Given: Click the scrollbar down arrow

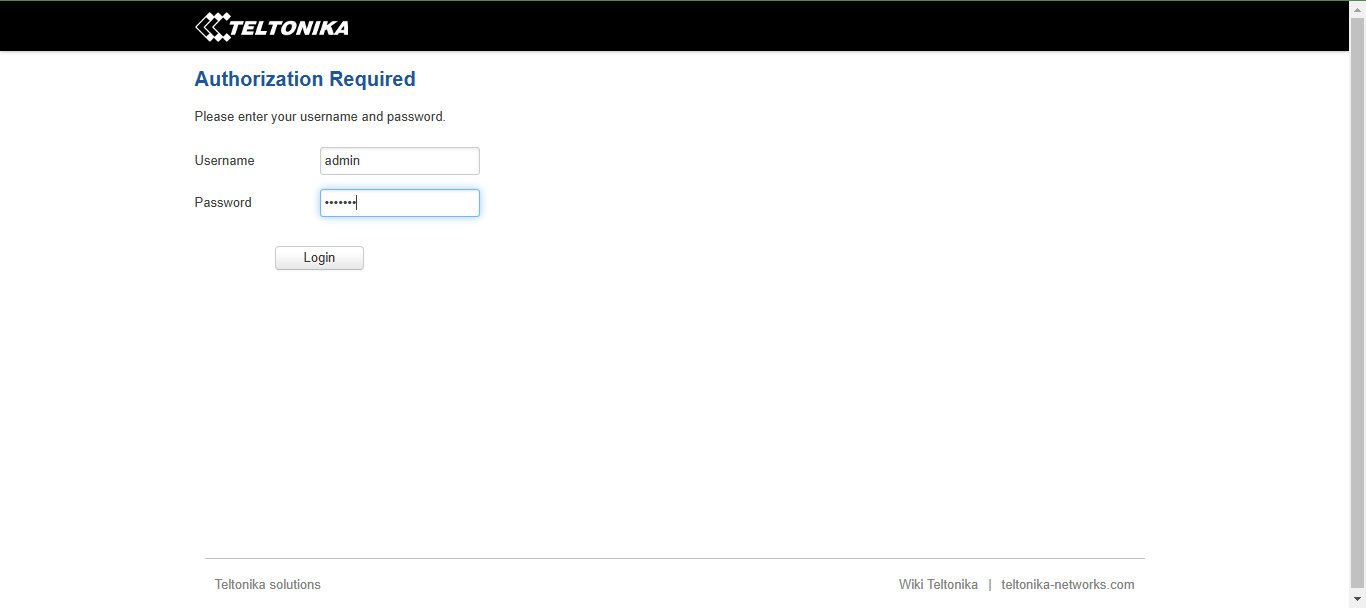Looking at the screenshot, I should (x=1357, y=599).
